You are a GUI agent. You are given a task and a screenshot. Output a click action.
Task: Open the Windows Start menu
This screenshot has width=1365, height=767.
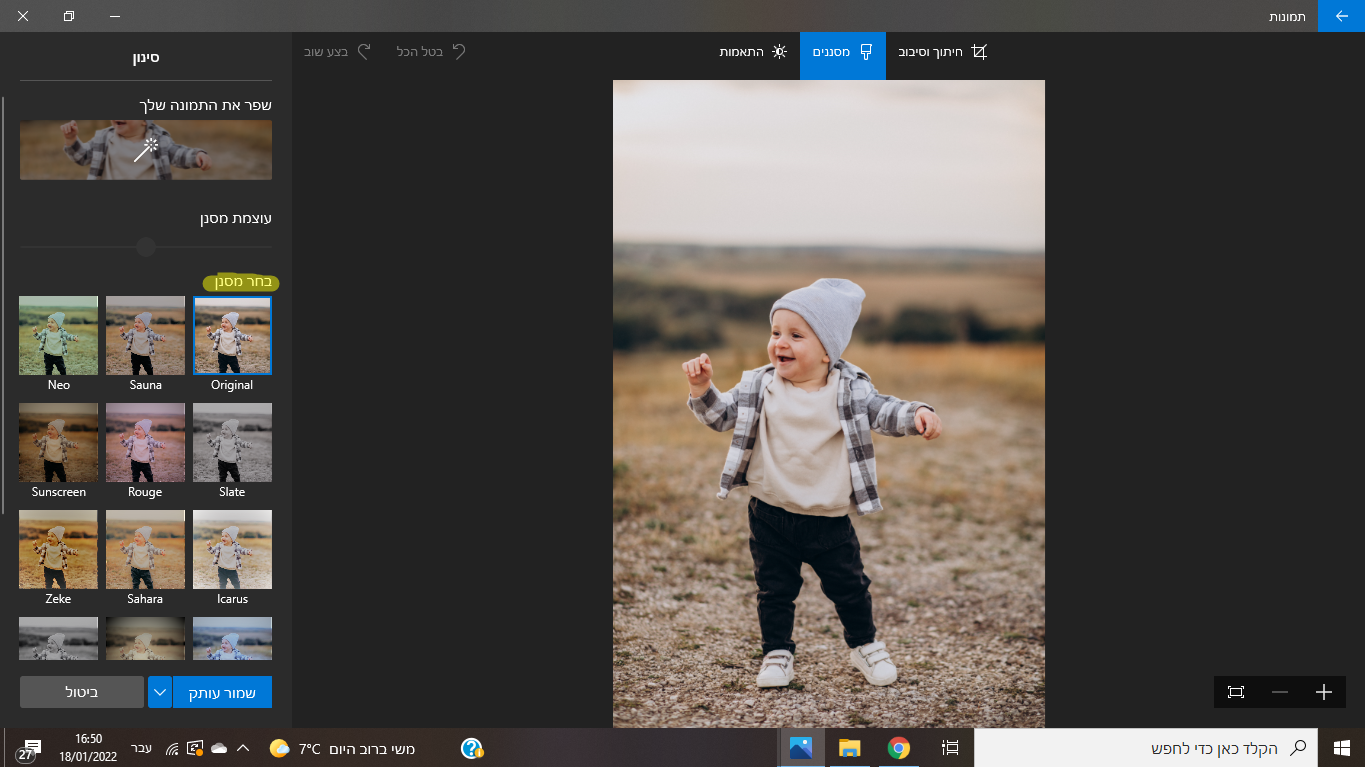pos(1341,747)
